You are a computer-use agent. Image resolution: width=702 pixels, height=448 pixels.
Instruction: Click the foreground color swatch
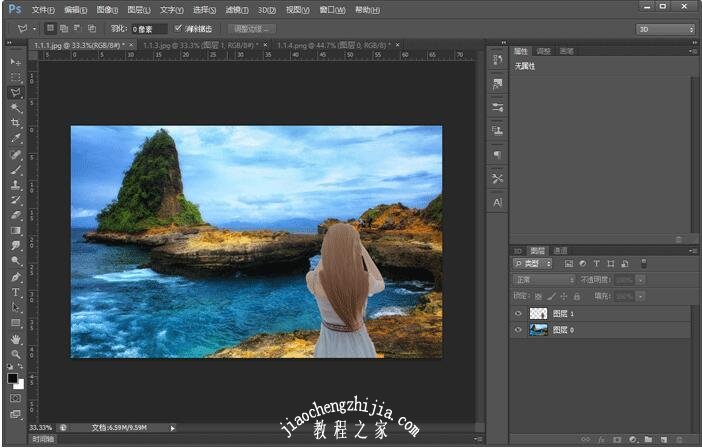tap(13, 378)
